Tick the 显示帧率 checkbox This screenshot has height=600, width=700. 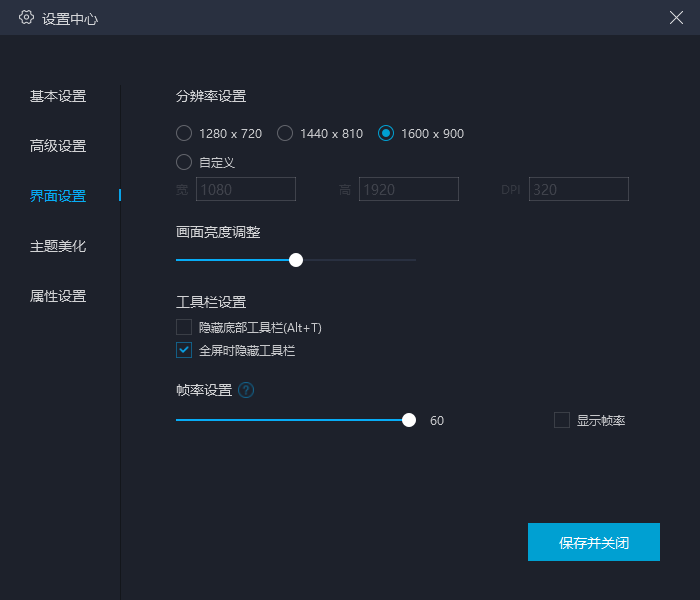tap(562, 420)
